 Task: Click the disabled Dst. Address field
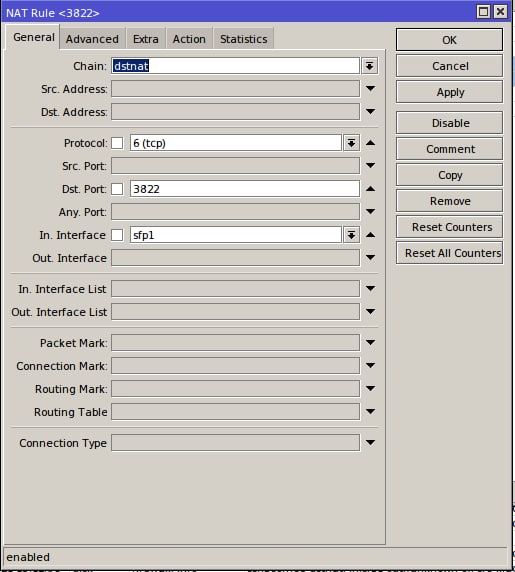coord(236,112)
